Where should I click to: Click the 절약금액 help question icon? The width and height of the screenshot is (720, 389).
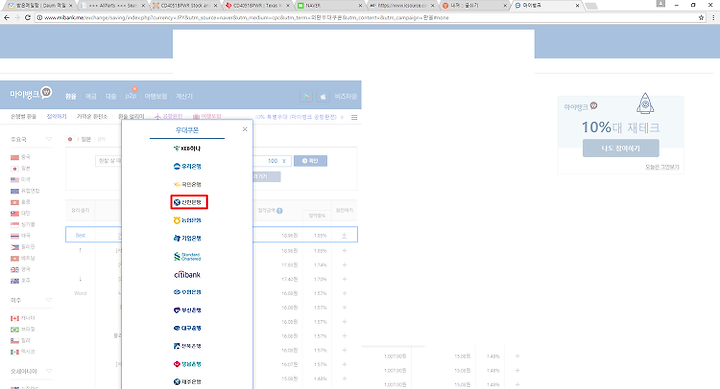[x=280, y=211]
